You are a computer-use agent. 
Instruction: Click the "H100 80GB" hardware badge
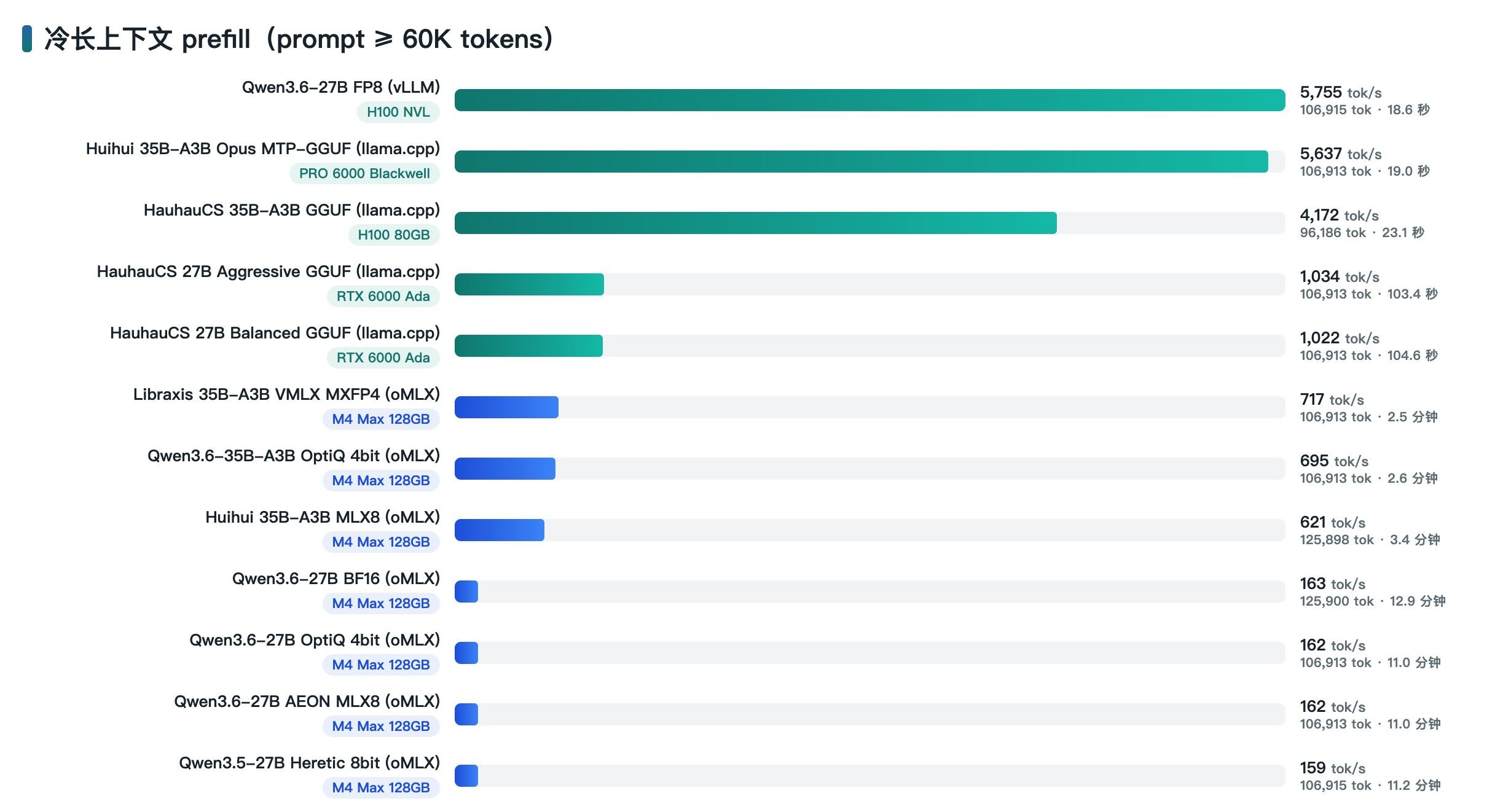tap(394, 235)
